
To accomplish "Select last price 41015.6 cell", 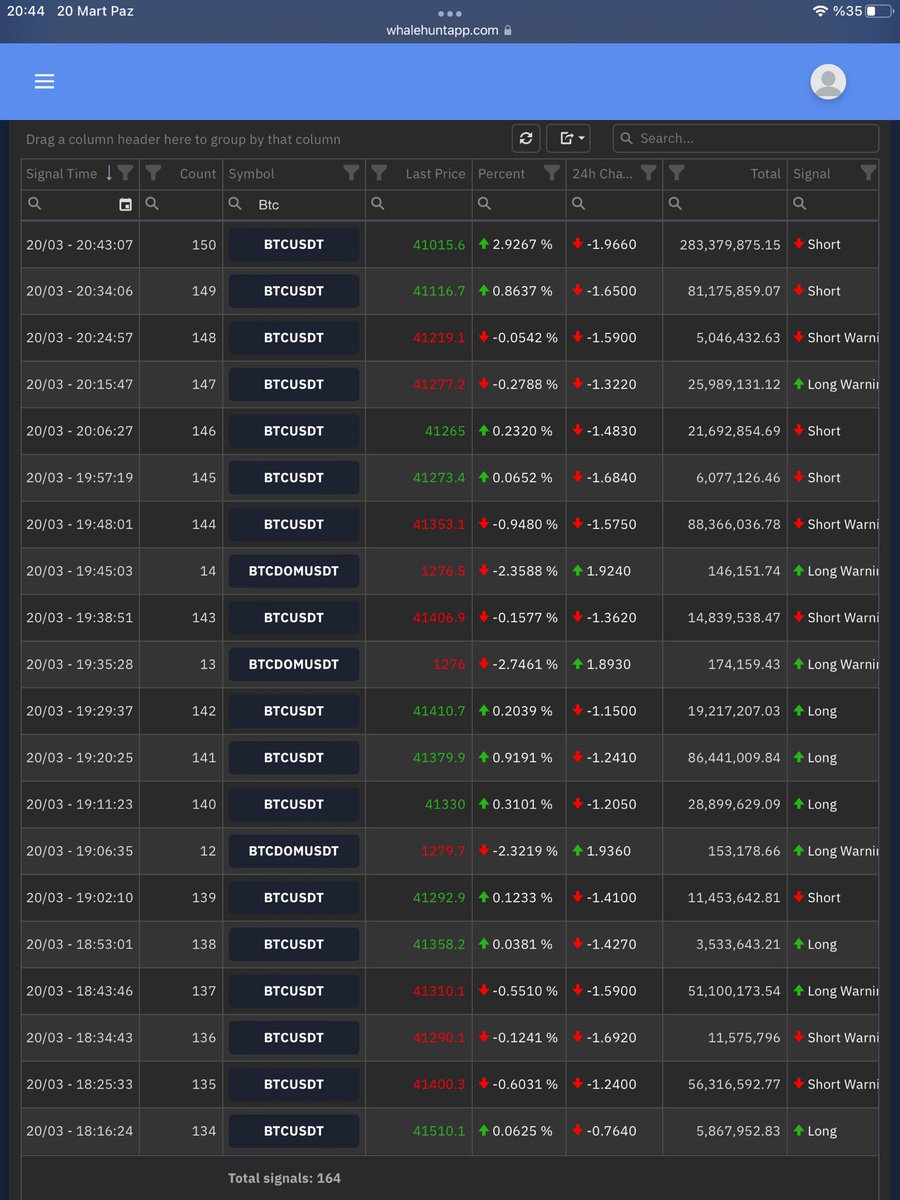I will [x=418, y=245].
